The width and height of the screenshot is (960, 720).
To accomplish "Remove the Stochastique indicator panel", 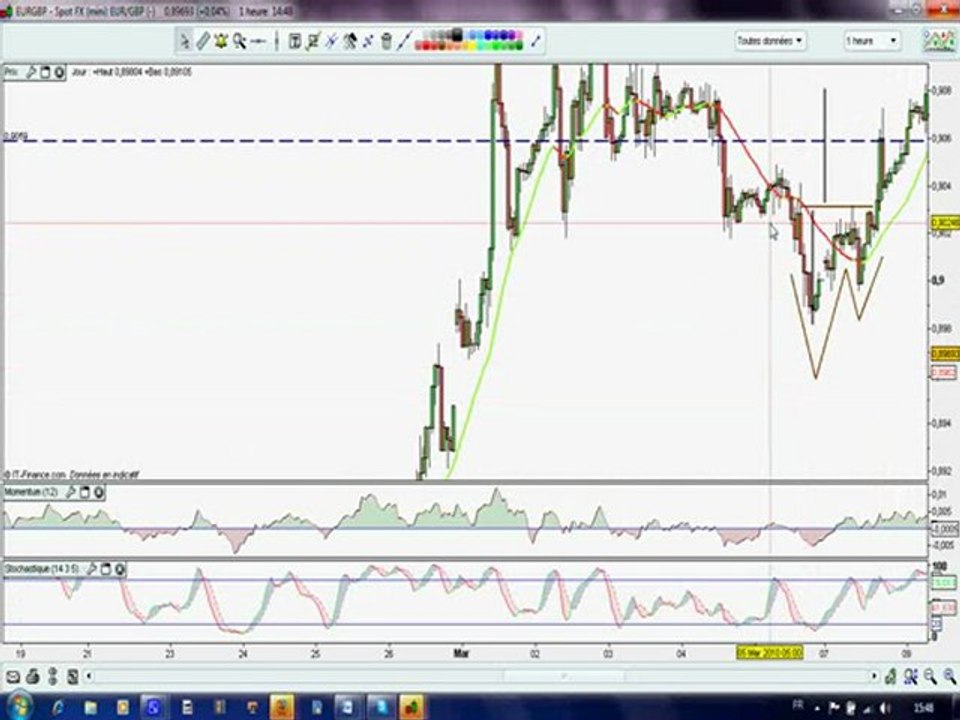I will coord(119,569).
